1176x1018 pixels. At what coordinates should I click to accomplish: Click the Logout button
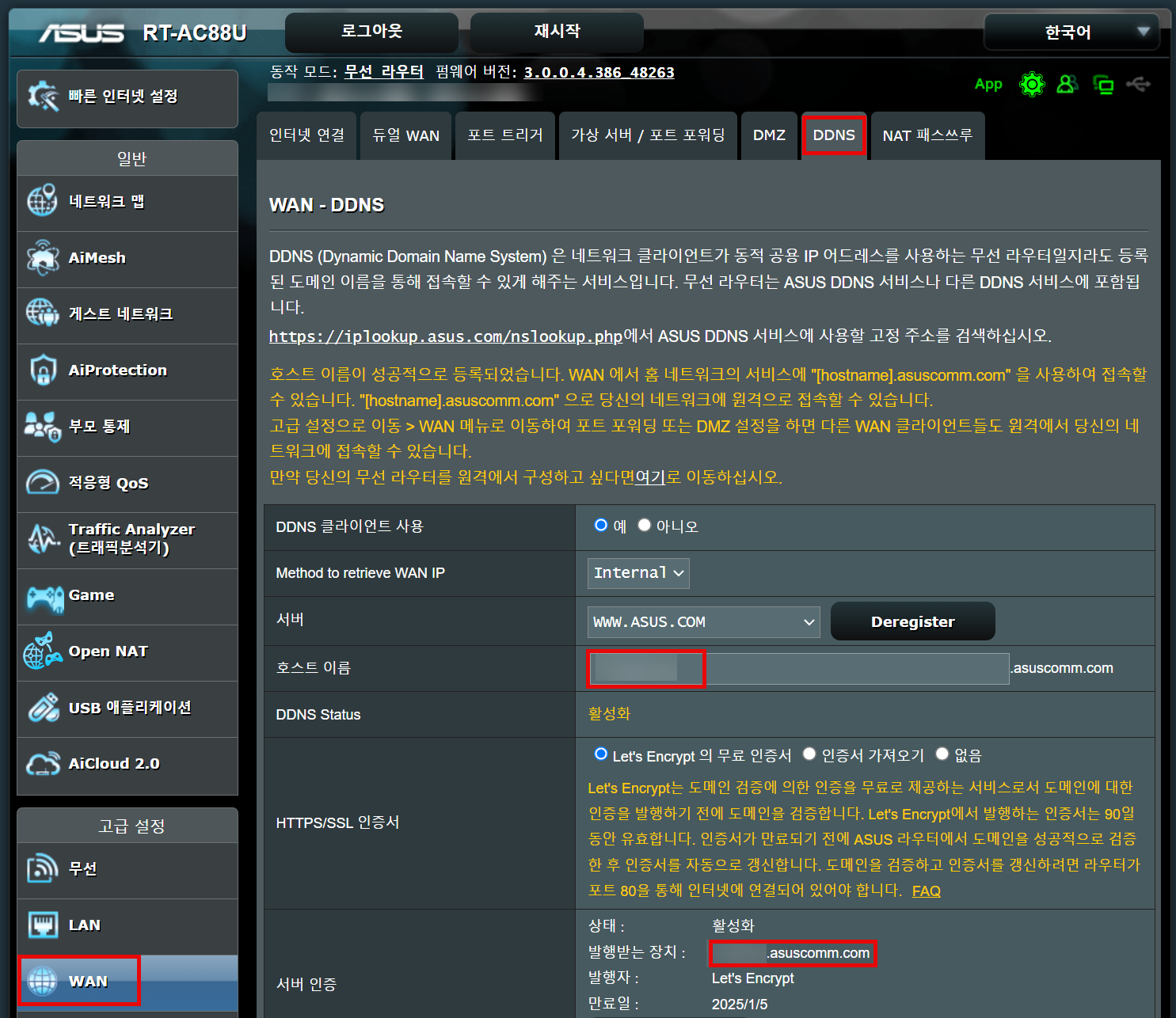tap(371, 32)
